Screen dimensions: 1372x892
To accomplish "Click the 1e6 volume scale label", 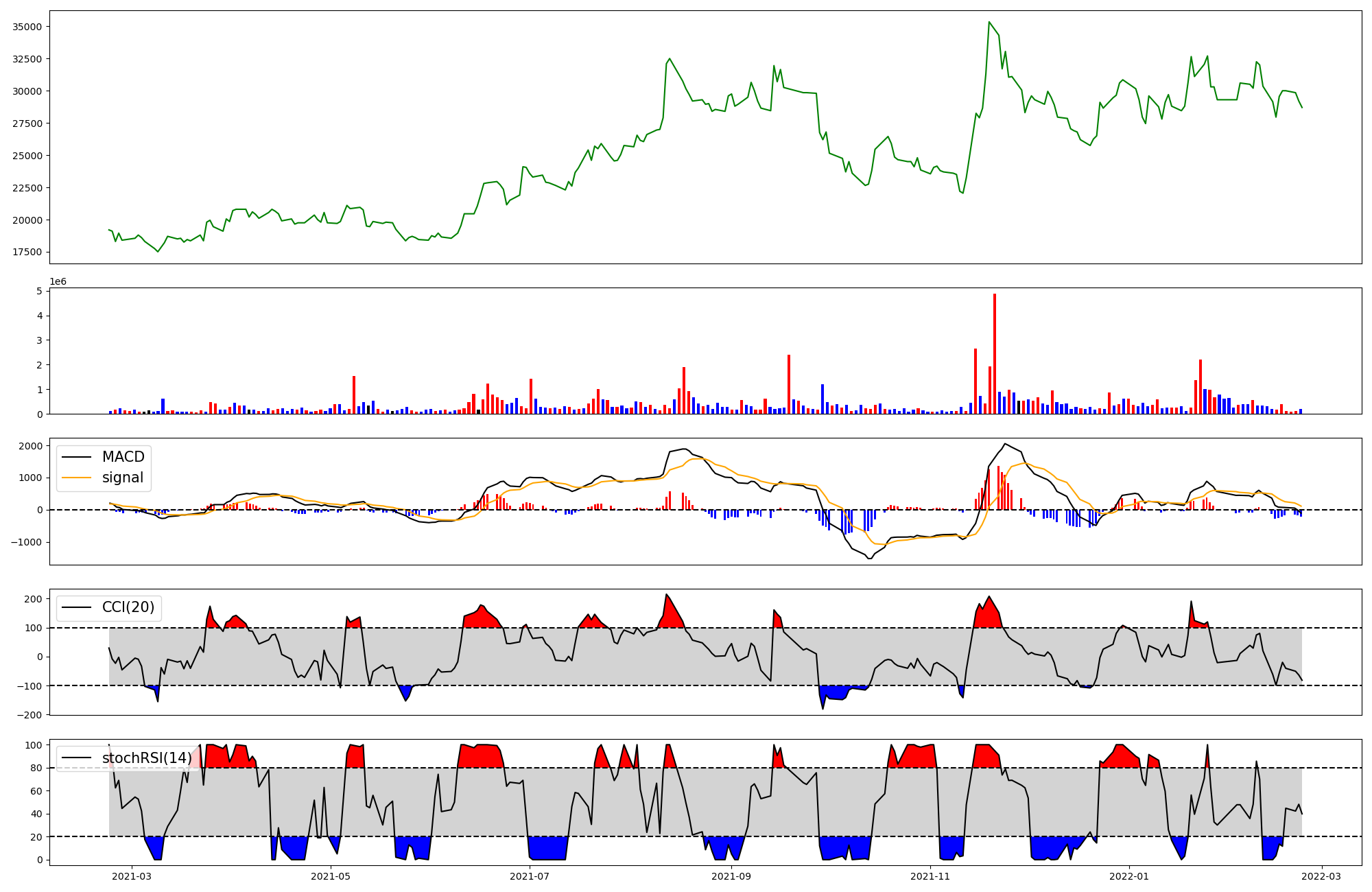I will click(x=58, y=282).
